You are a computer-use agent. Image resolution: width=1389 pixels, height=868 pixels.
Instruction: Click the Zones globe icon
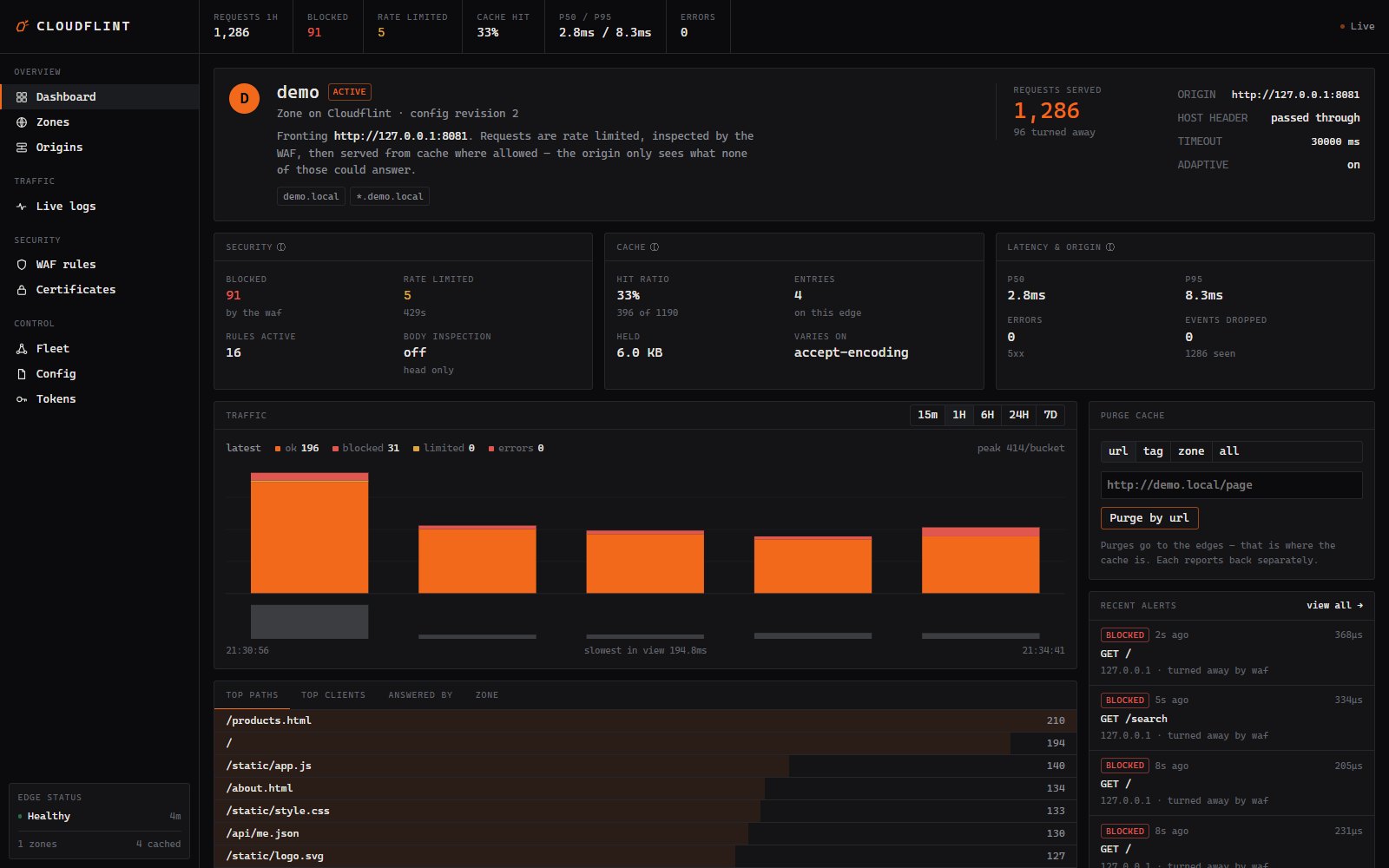[22, 122]
